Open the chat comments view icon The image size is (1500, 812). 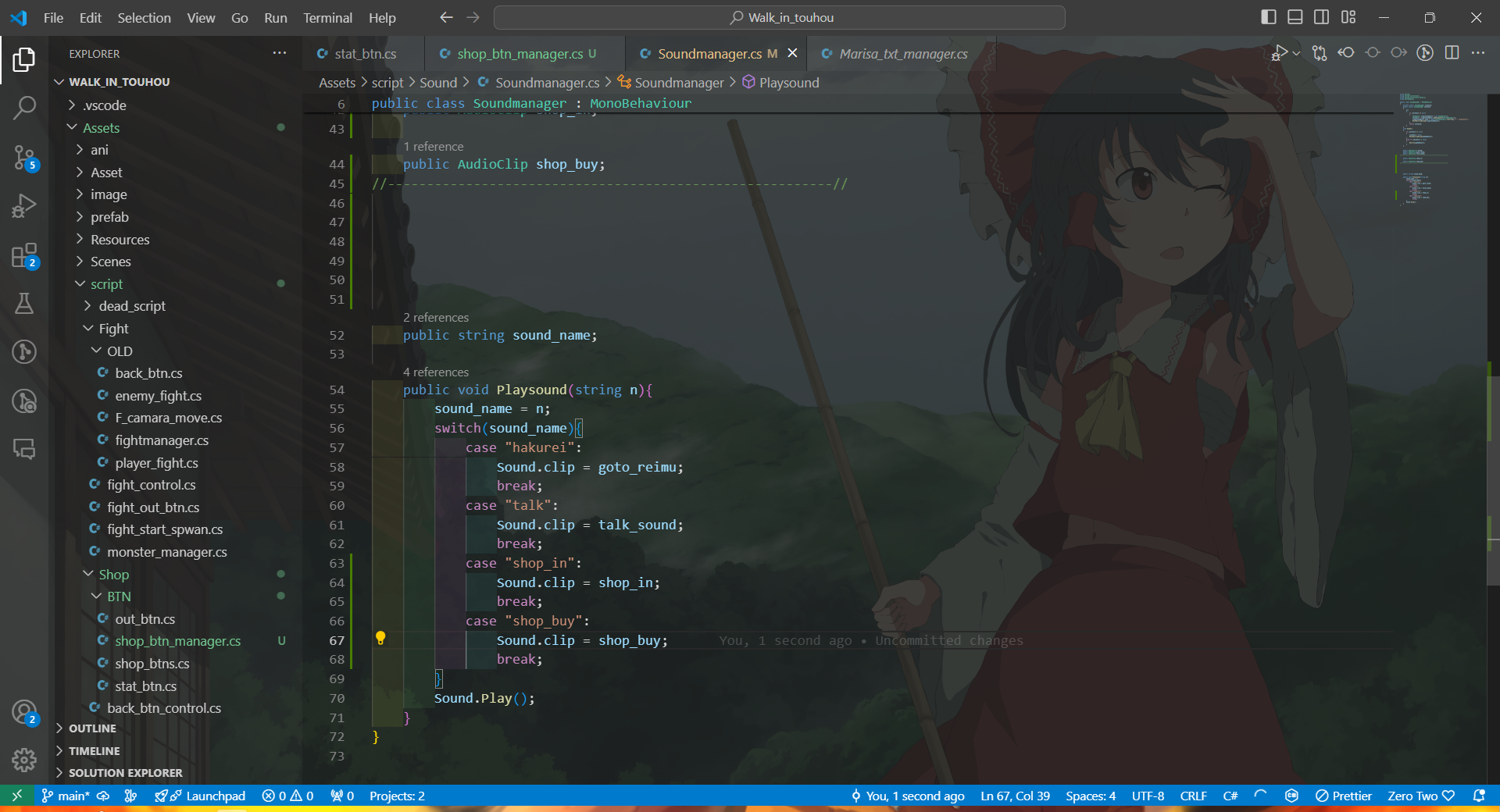click(24, 449)
